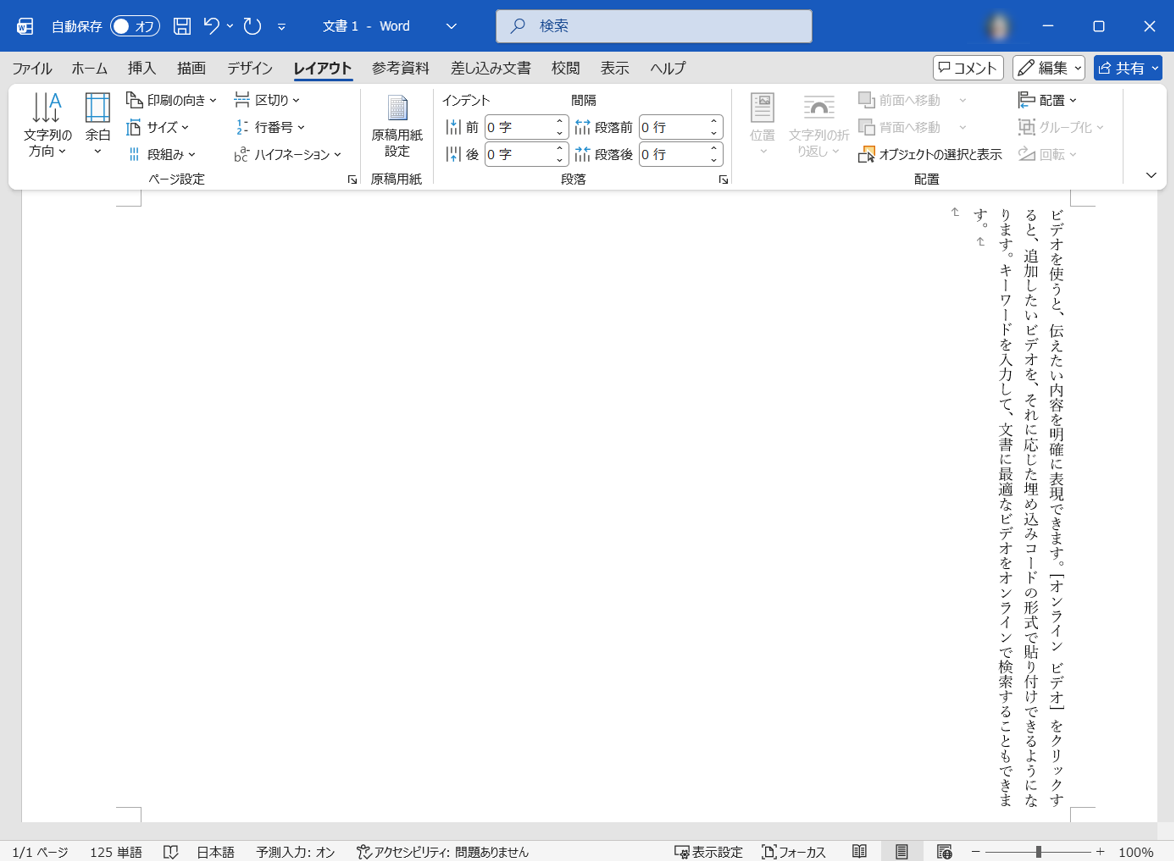Viewport: 1174px width, 861px height.
Task: Open the accessibility checker from the status bar
Action: click(442, 852)
